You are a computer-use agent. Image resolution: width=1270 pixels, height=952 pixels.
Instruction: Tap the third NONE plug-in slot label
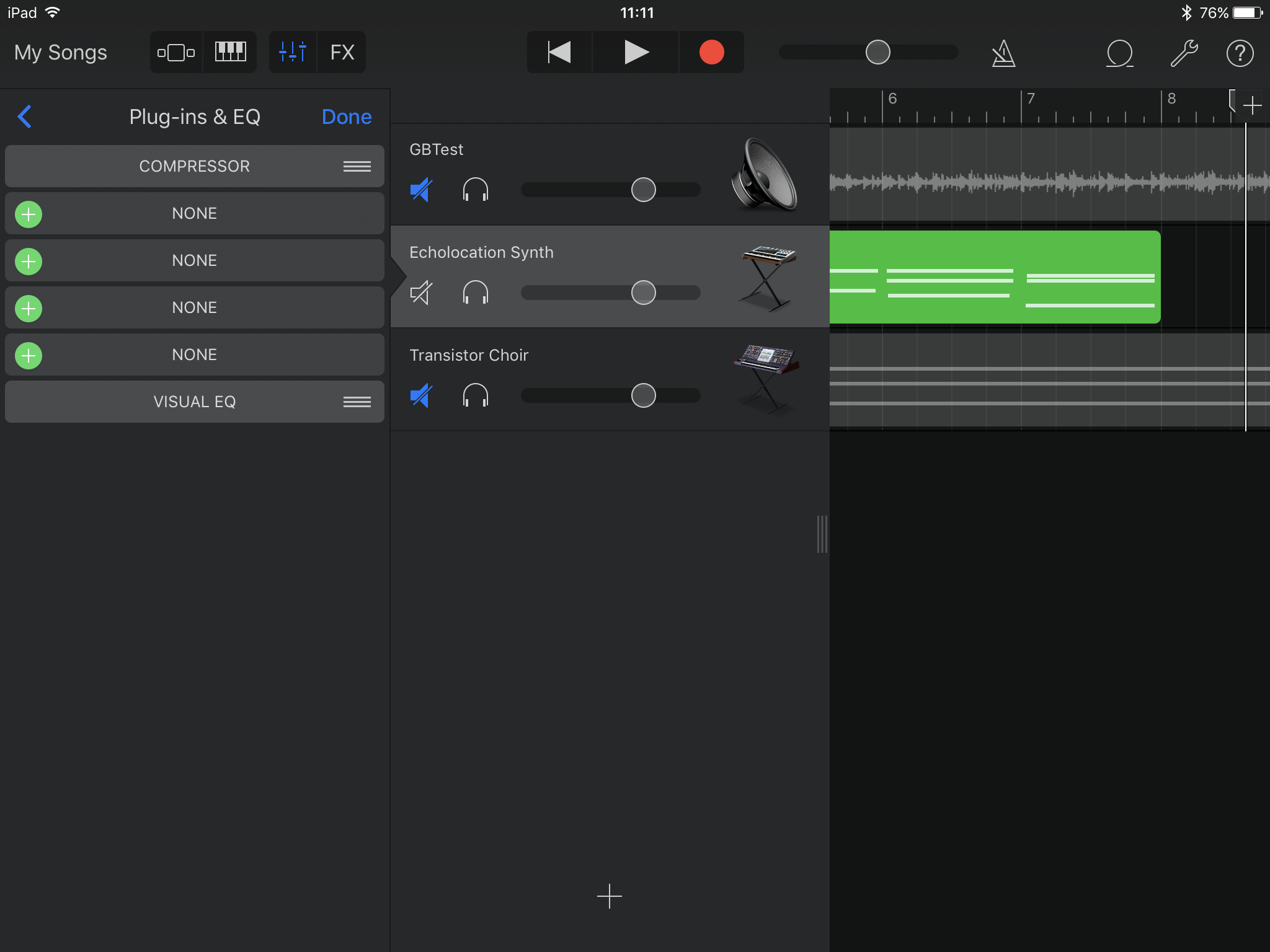tap(194, 308)
